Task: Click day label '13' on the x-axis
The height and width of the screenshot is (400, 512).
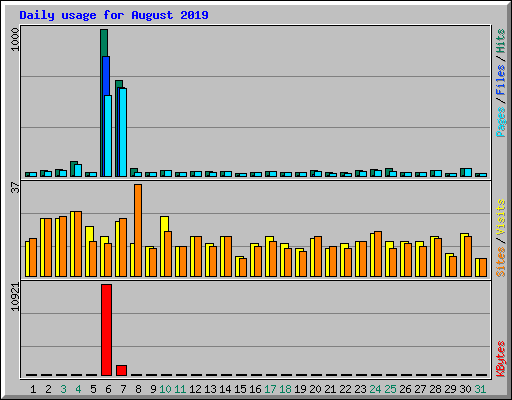Action: point(210,389)
